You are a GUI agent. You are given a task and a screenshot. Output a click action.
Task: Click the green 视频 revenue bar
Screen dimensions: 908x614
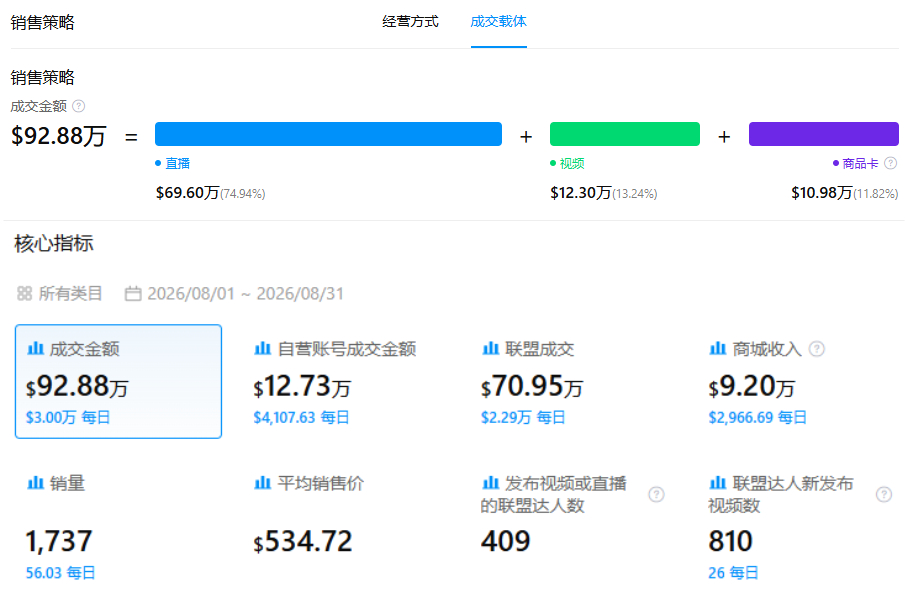[625, 134]
